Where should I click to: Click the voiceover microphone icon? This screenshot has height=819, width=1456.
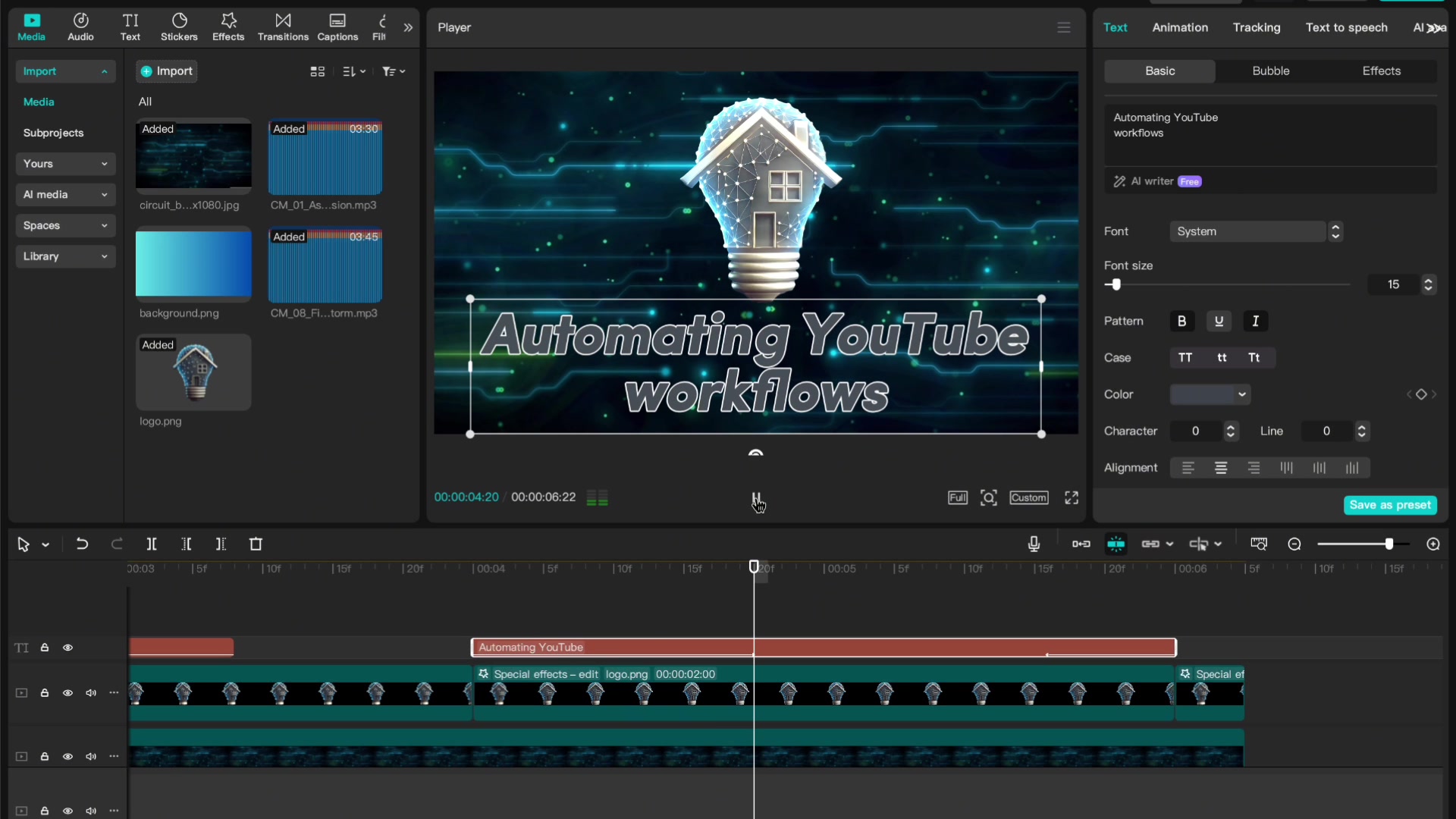pos(1034,544)
